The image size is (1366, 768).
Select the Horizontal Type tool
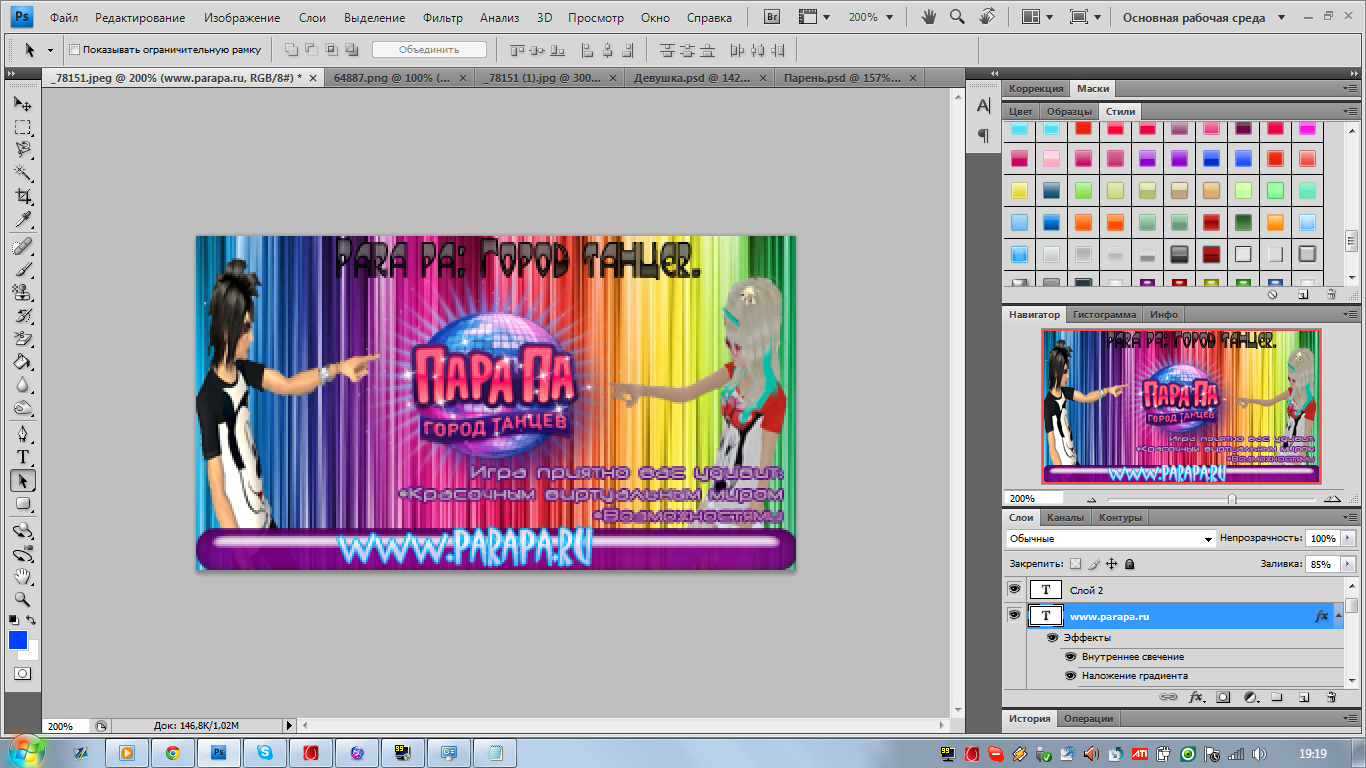23,457
